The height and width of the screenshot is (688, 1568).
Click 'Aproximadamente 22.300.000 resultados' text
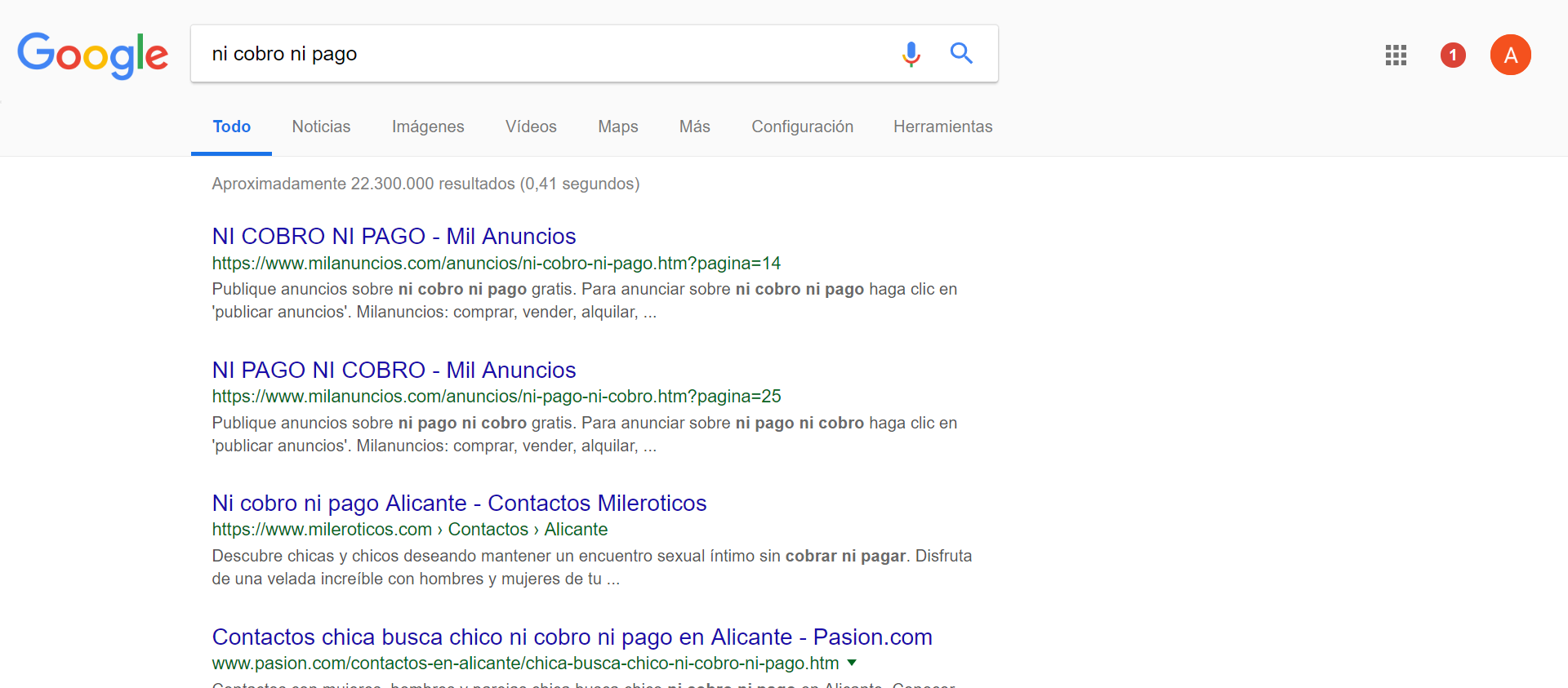point(425,184)
